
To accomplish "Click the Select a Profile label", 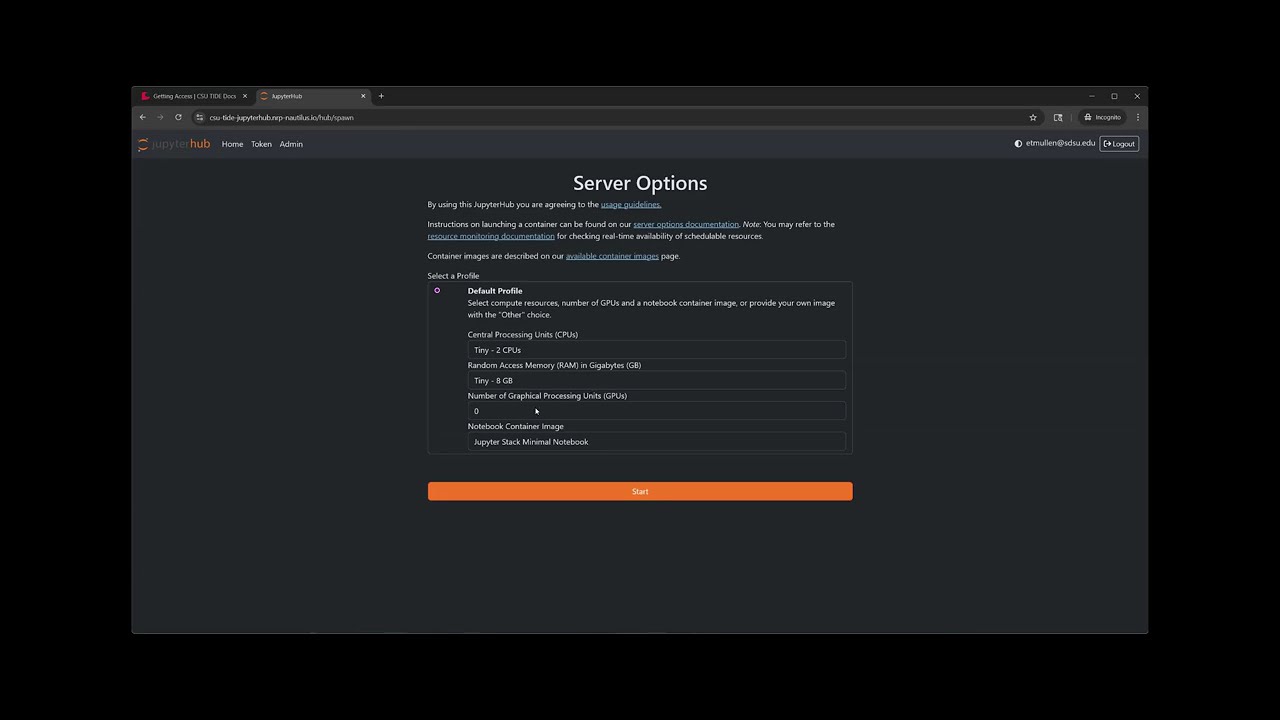I will tap(453, 276).
